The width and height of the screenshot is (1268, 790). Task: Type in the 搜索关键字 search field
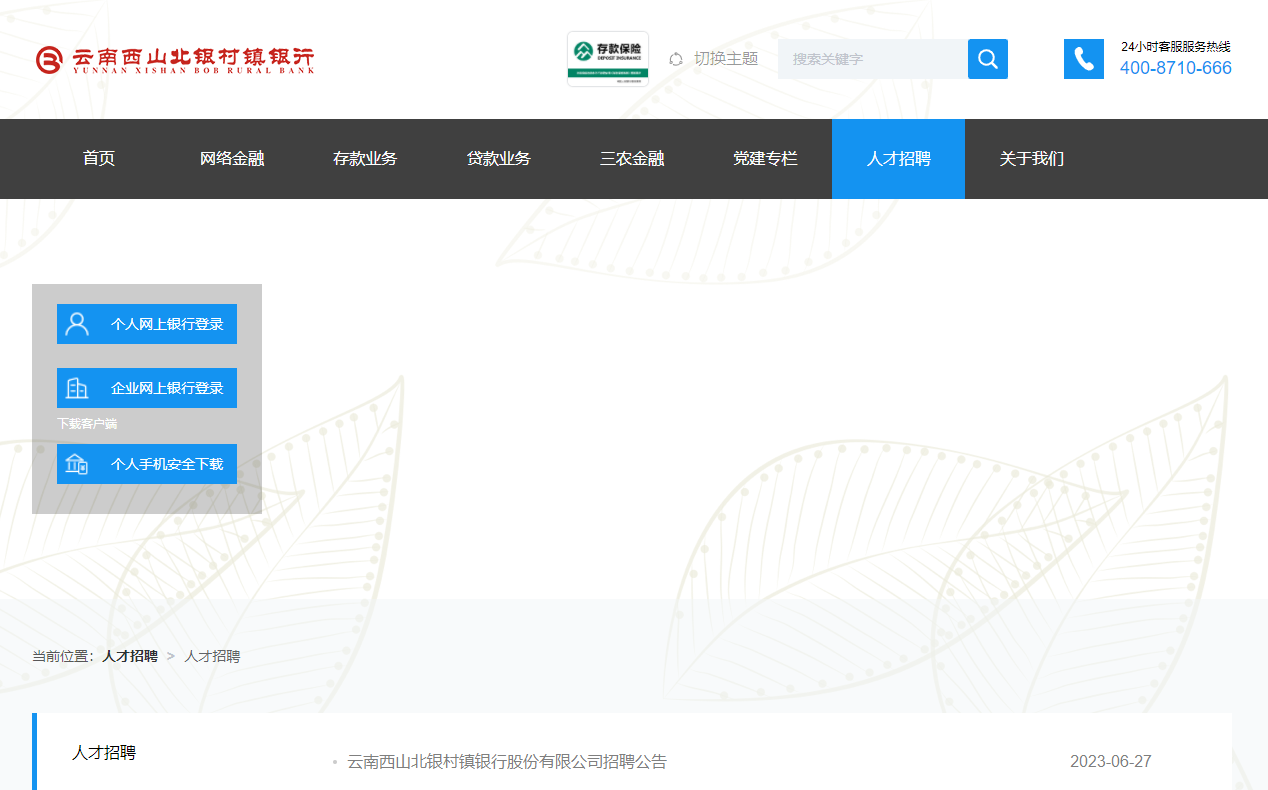pos(872,59)
